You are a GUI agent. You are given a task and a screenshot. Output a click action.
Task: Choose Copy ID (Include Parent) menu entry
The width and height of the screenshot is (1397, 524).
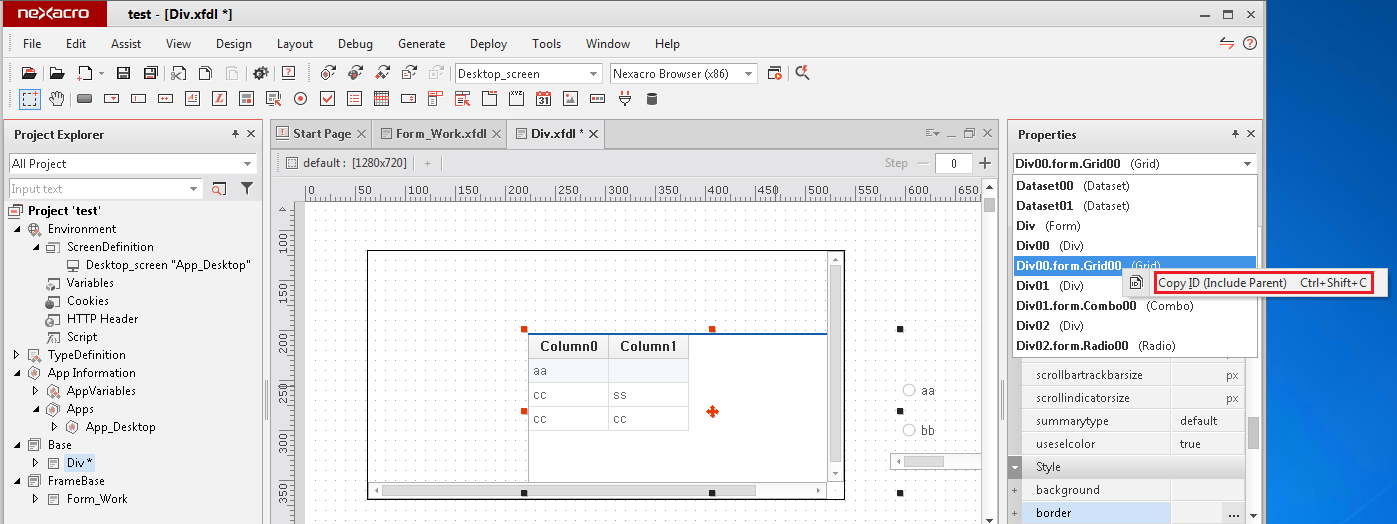click(x=1263, y=283)
